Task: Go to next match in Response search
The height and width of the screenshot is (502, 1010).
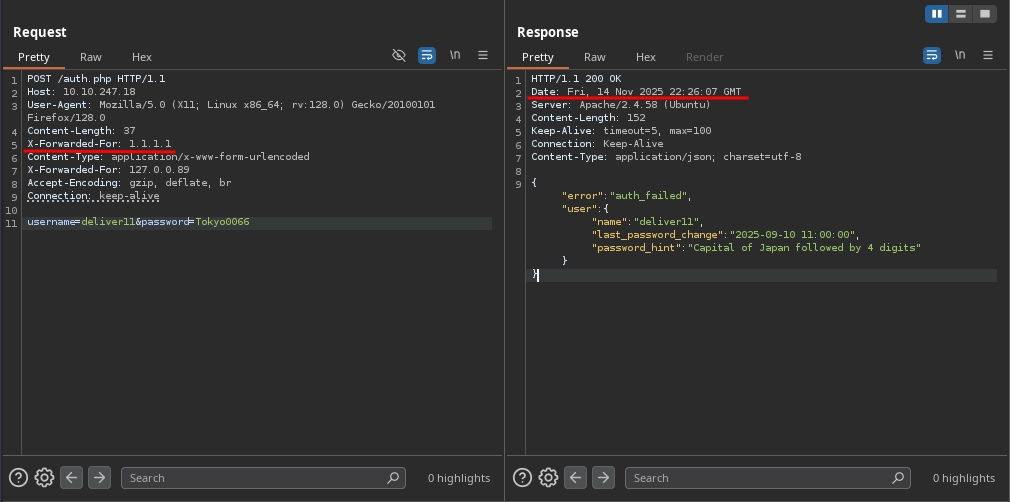Action: pos(603,478)
